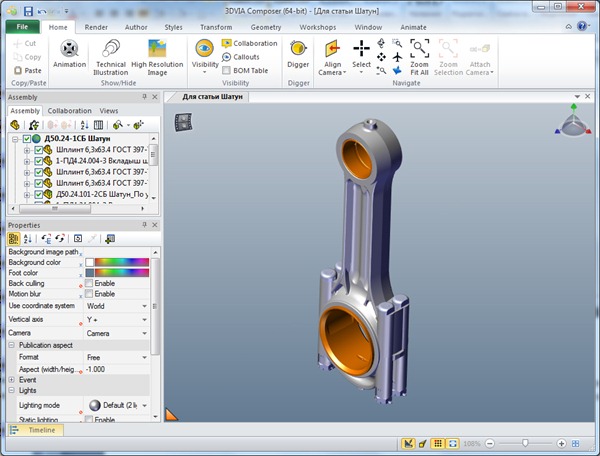The width and height of the screenshot is (600, 456).
Task: Uncheck the Д50.24-1СБ Шатун root checkbox
Action: point(27,138)
